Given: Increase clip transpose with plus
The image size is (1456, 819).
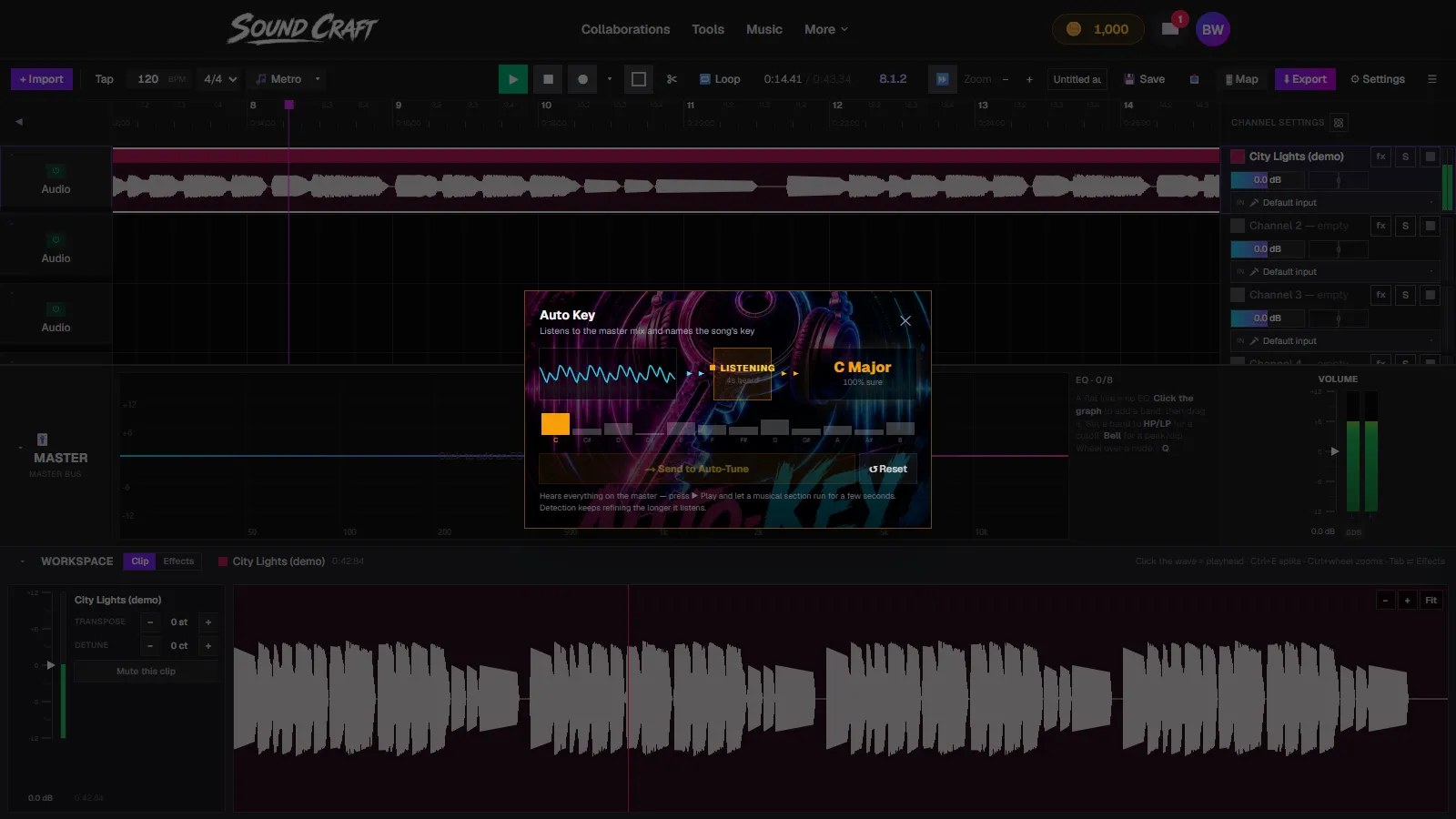Looking at the screenshot, I should [x=208, y=622].
